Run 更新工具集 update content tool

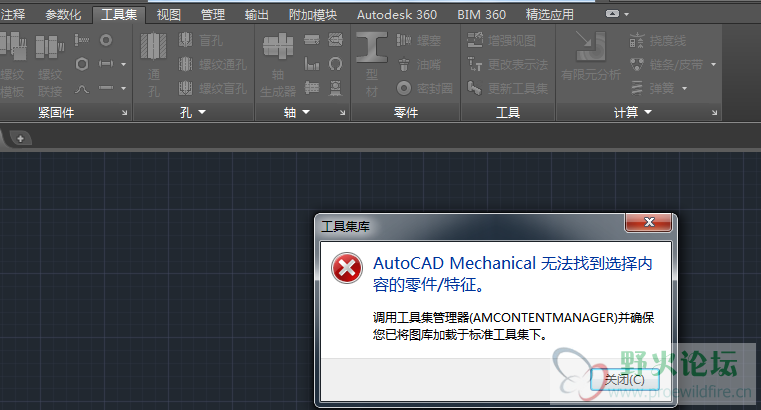(507, 88)
